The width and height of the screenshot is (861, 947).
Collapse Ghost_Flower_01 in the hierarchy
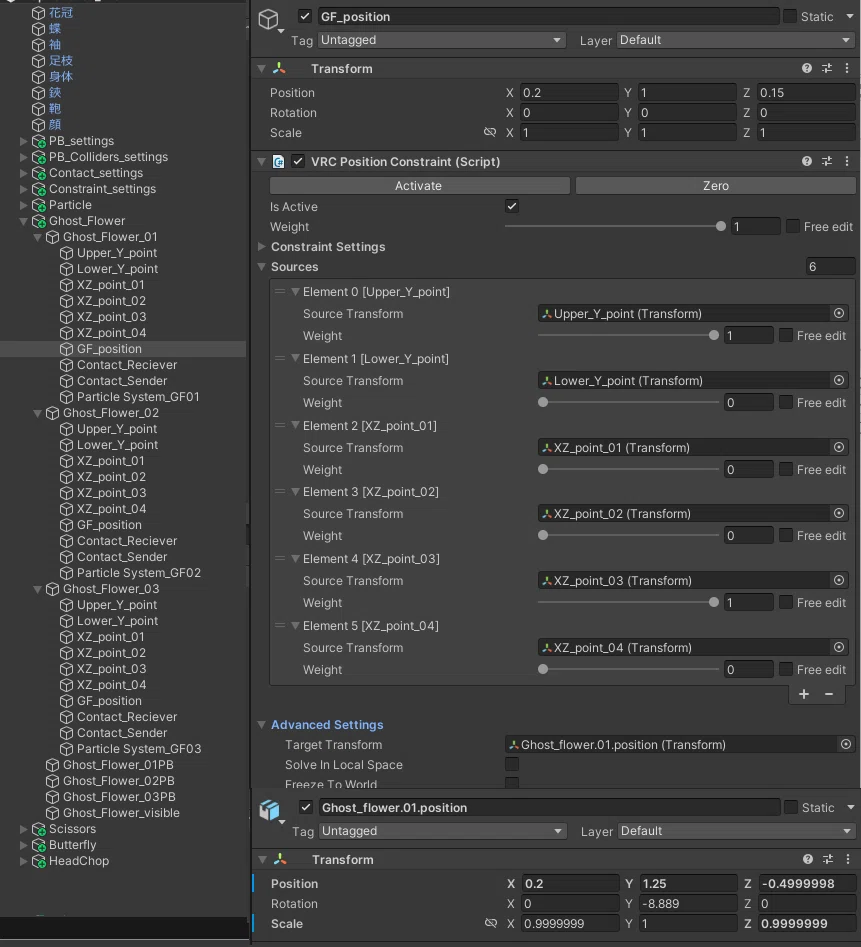(37, 237)
